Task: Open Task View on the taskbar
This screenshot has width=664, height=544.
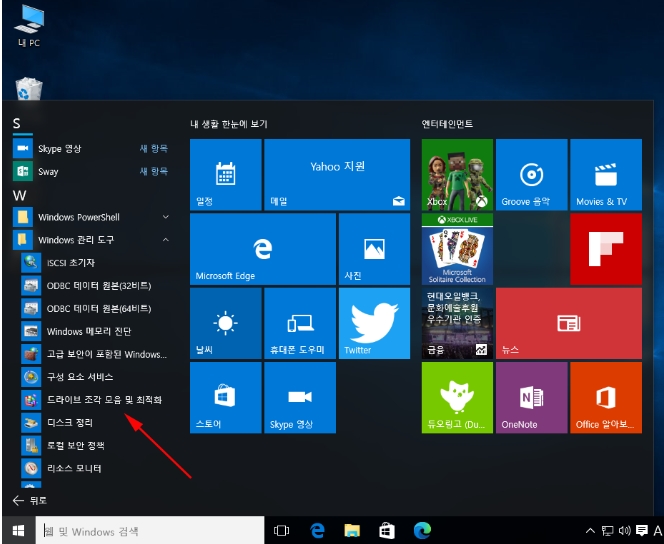Action: (x=281, y=530)
